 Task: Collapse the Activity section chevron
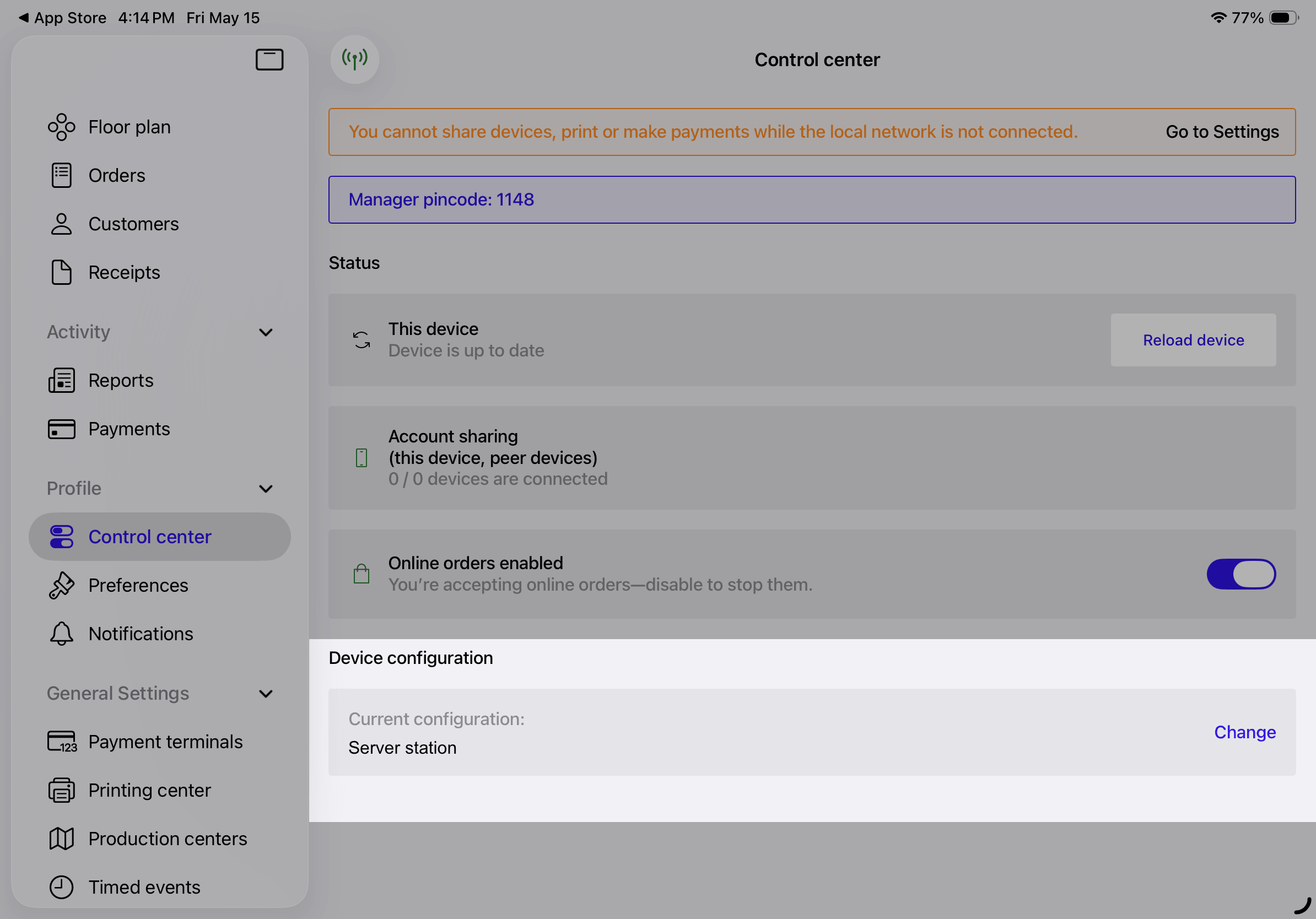click(266, 332)
